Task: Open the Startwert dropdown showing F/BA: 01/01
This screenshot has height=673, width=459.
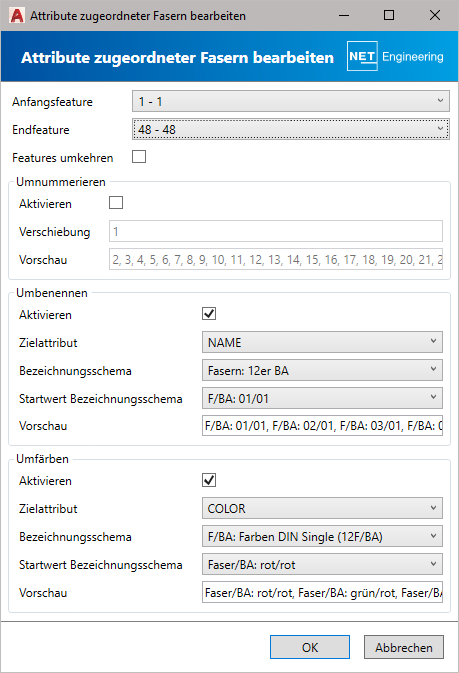Action: (x=322, y=398)
